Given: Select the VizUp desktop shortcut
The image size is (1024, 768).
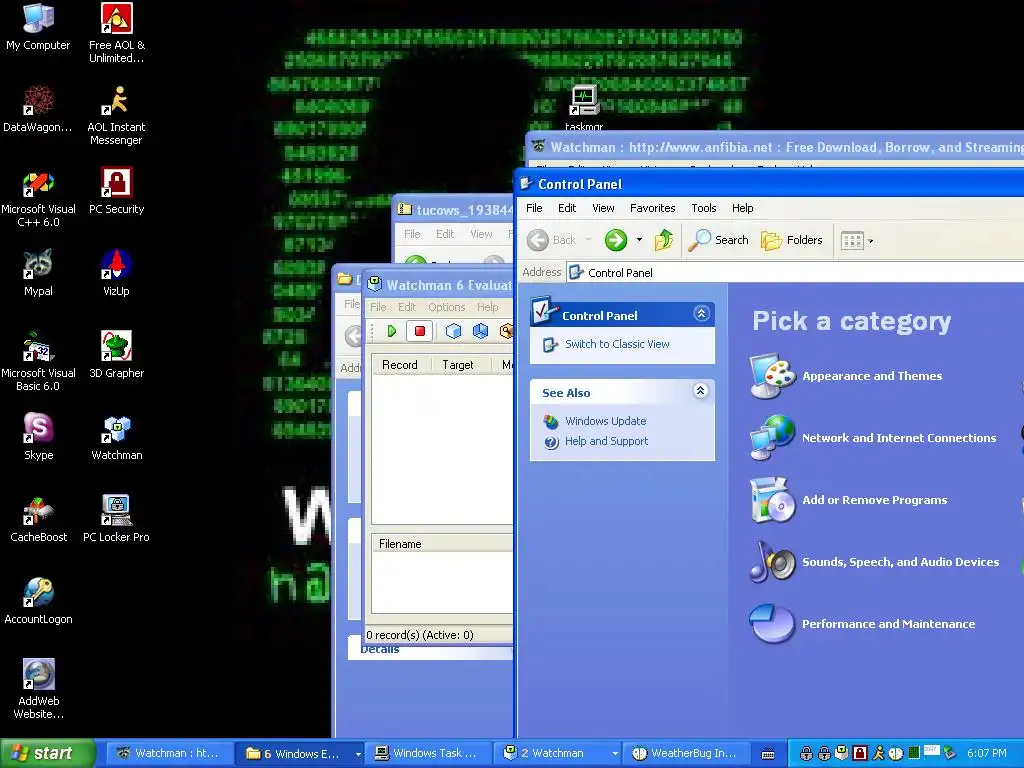Looking at the screenshot, I should tap(116, 273).
